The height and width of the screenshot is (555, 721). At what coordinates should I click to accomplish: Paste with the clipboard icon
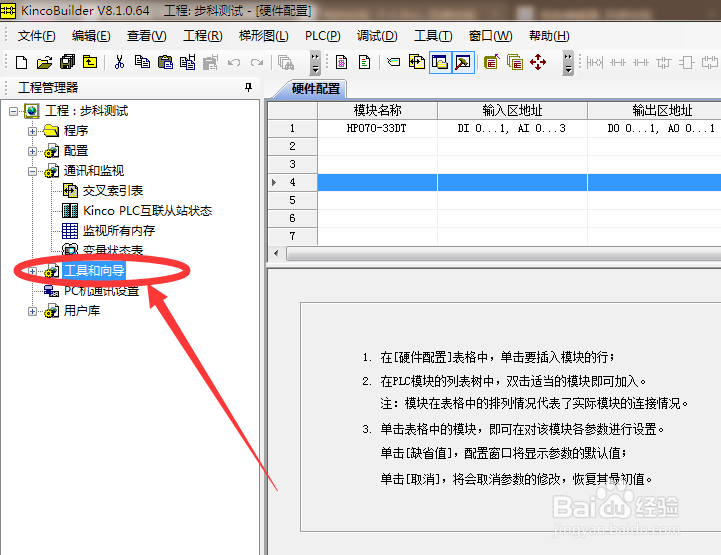click(x=165, y=62)
